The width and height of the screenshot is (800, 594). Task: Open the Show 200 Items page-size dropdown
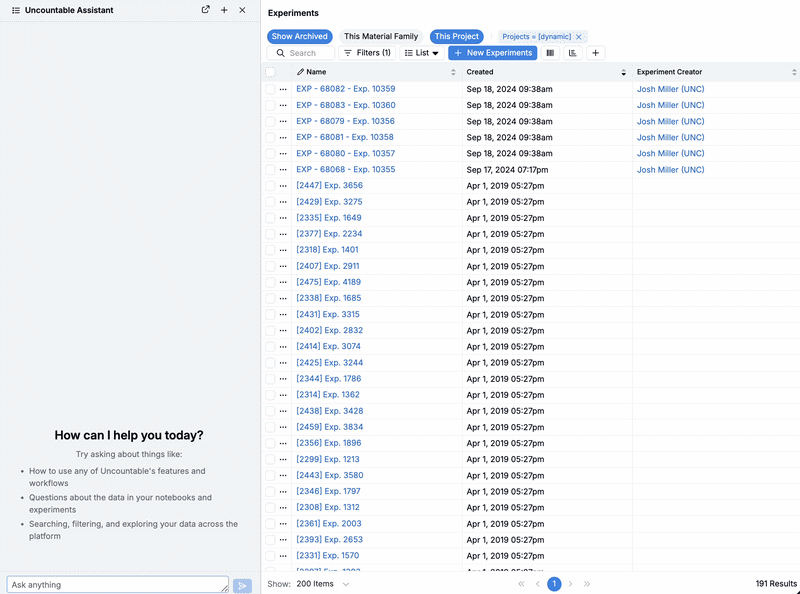pos(322,583)
